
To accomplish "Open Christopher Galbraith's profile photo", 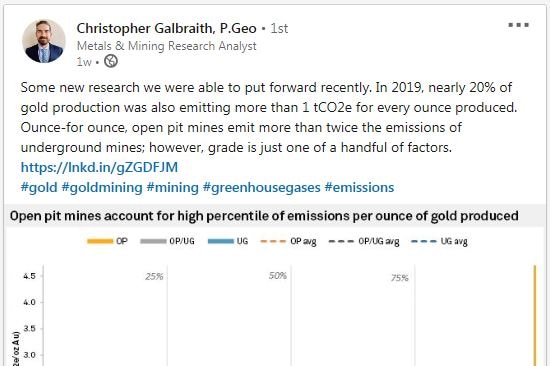I will pos(44,41).
